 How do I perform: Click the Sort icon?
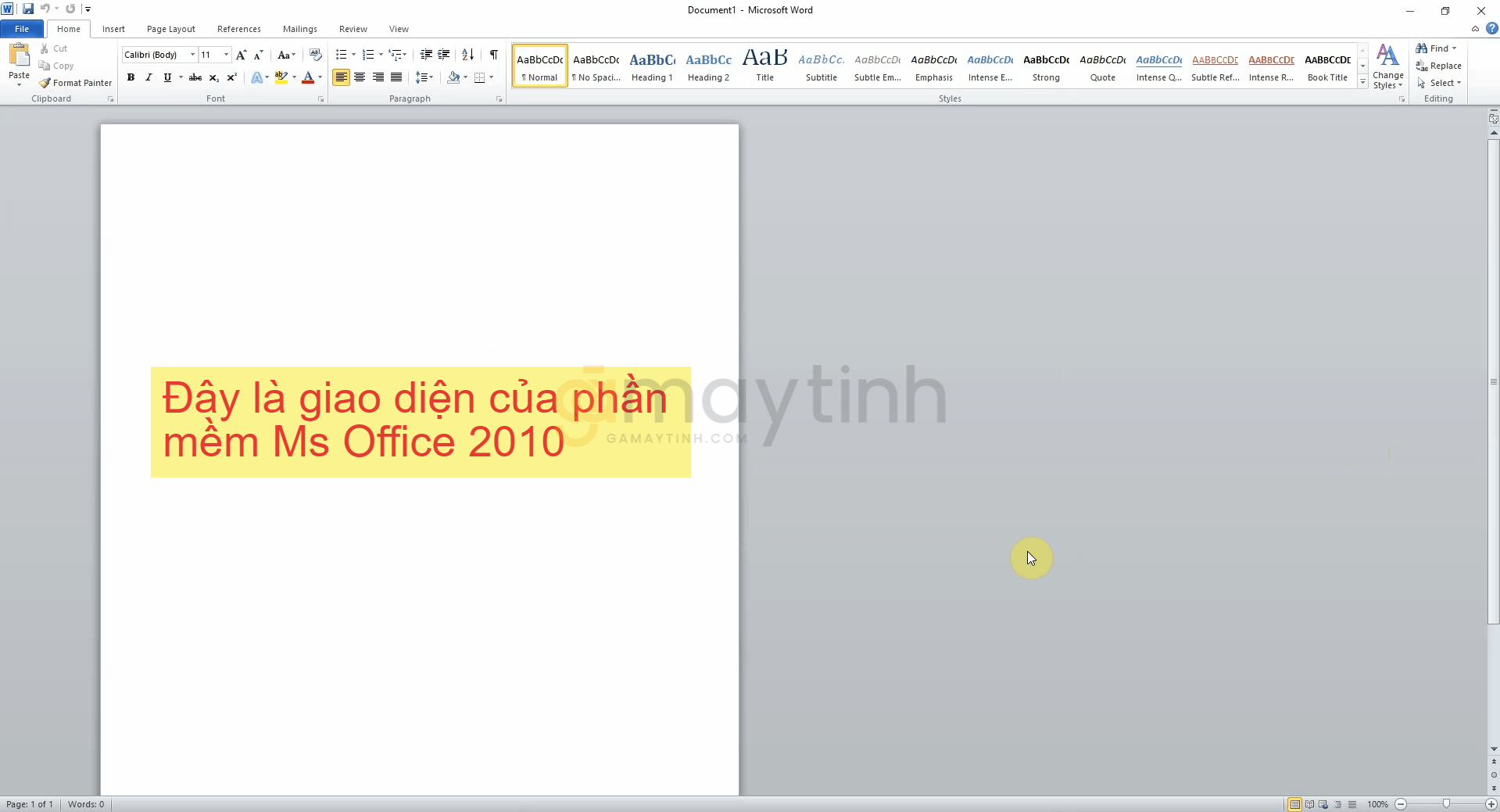(467, 55)
